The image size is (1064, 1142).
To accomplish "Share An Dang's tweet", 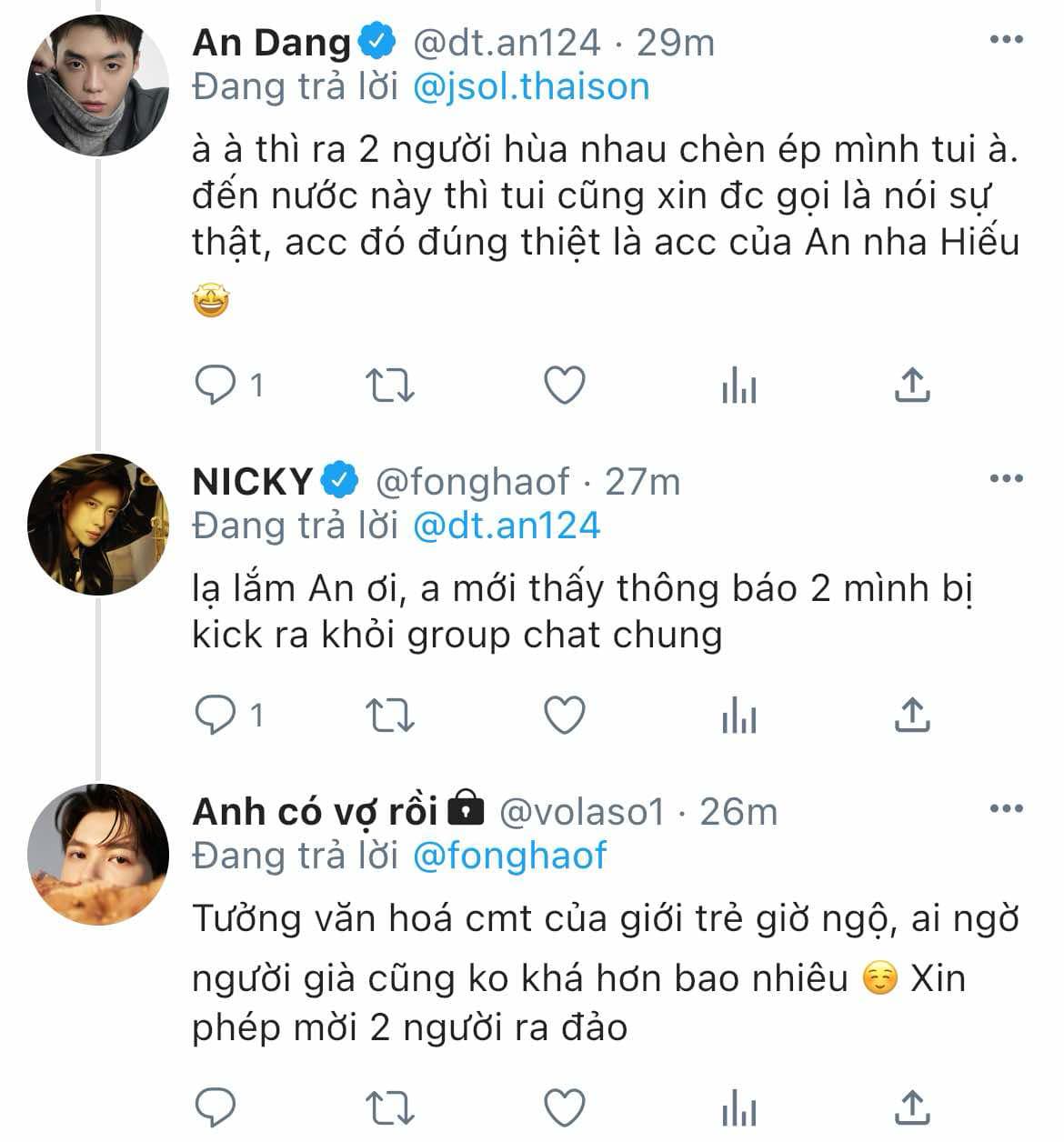I will point(912,386).
